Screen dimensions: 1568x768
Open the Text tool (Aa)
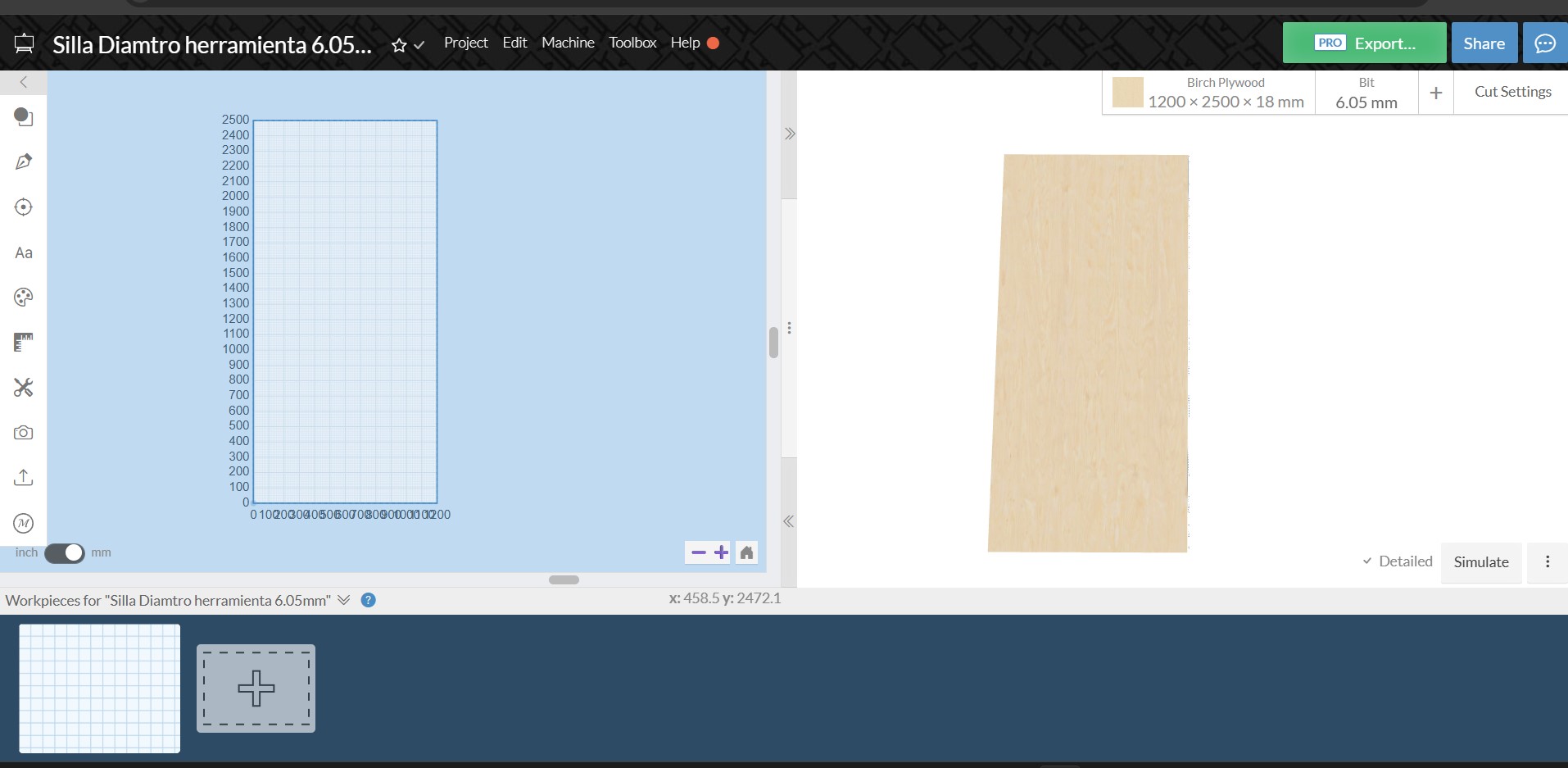coord(23,252)
